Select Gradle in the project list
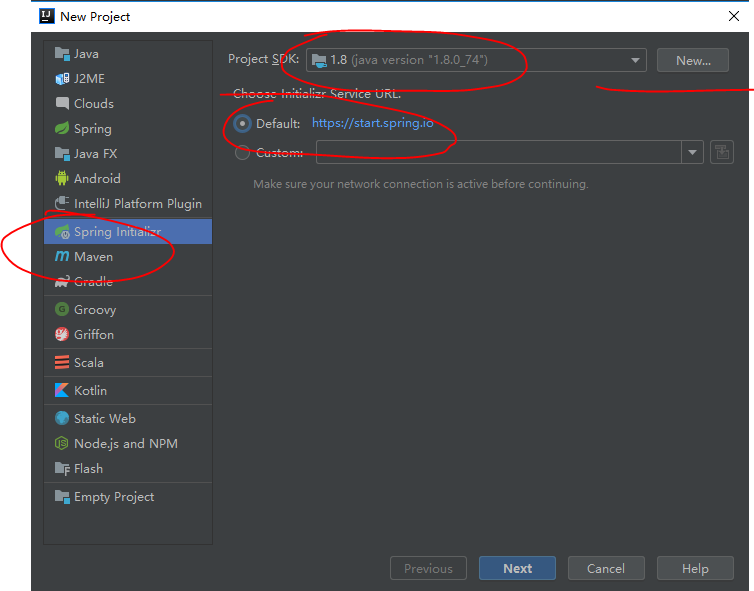 pos(128,281)
